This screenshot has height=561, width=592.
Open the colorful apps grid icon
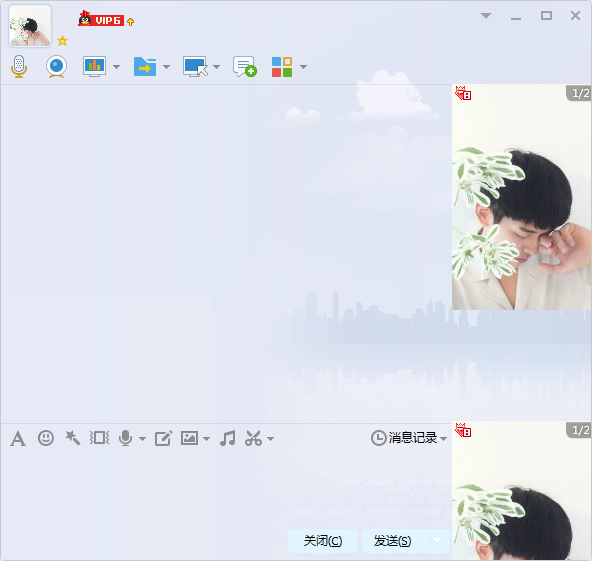click(x=282, y=67)
